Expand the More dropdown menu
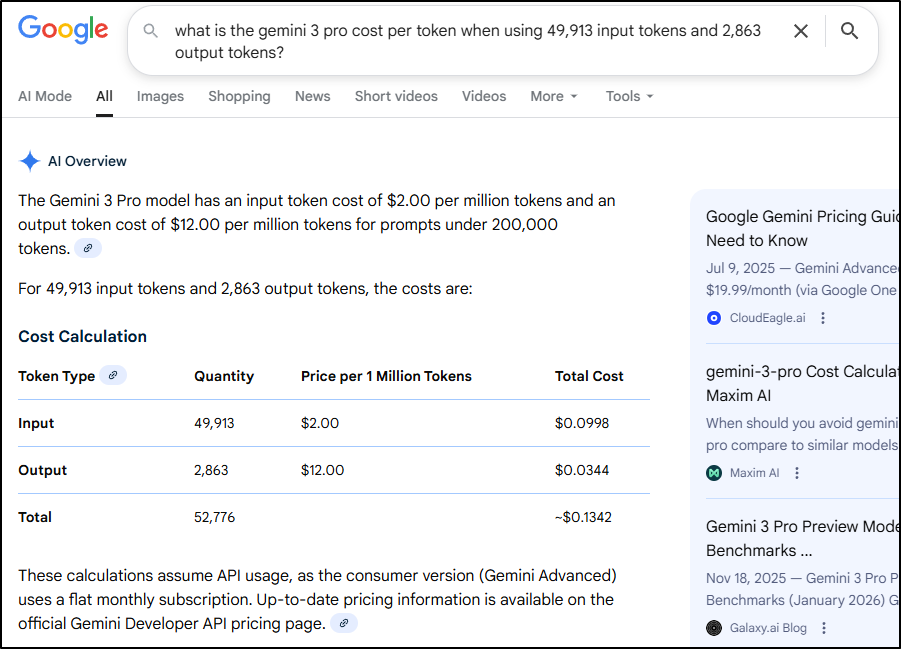 click(554, 96)
